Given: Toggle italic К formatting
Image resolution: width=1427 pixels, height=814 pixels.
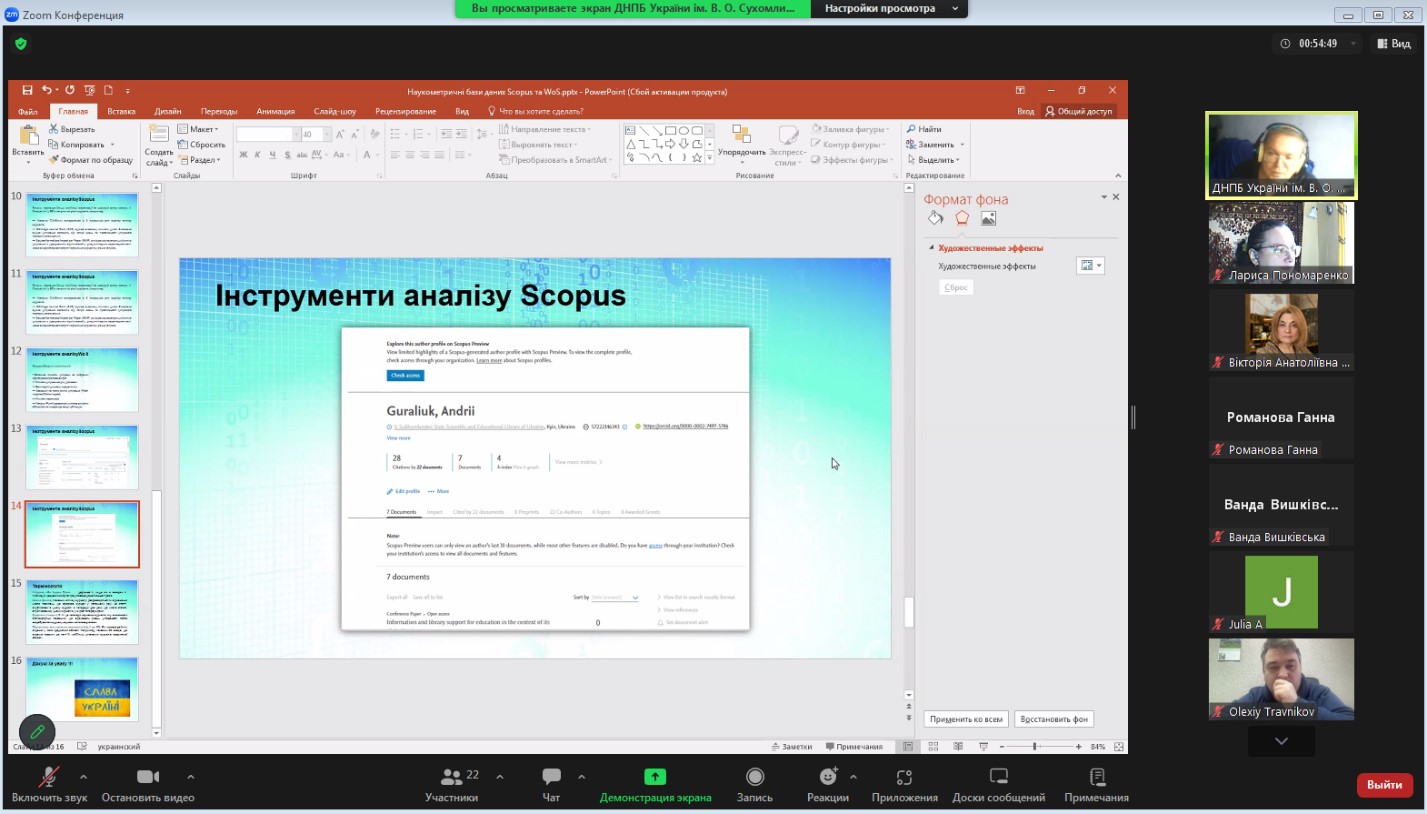Looking at the screenshot, I should pyautogui.click(x=257, y=154).
